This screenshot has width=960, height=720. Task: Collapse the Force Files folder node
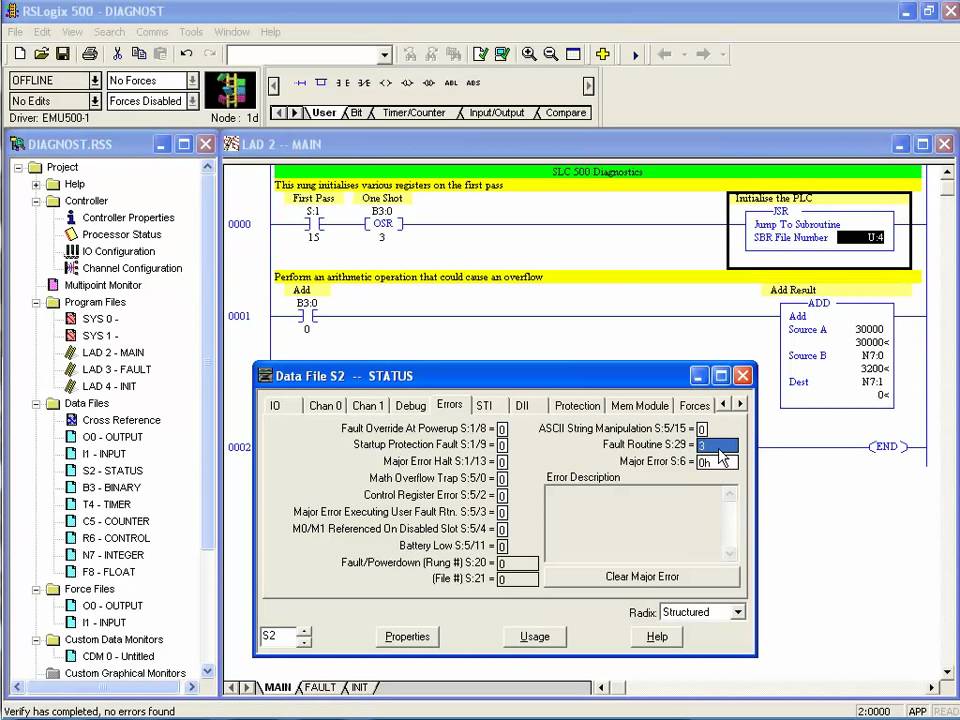36,589
